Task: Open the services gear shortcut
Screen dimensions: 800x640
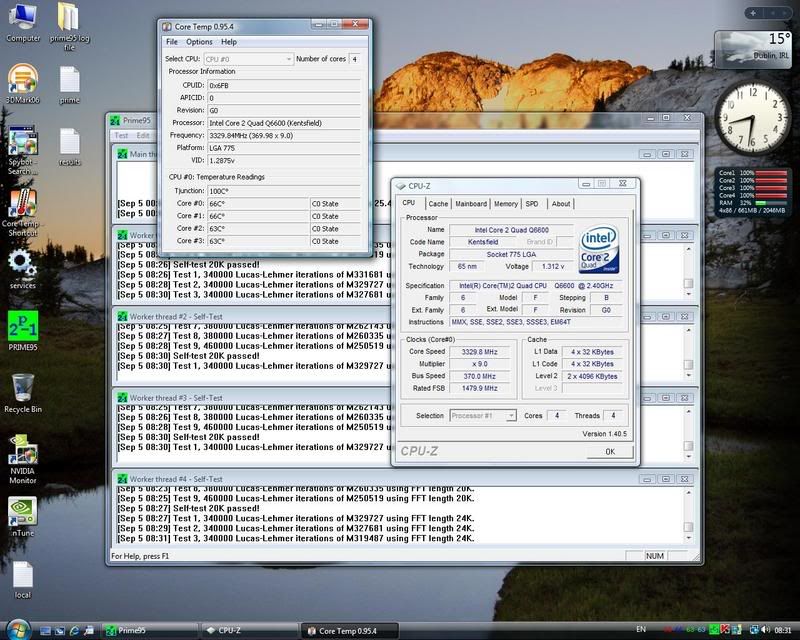Action: click(x=22, y=269)
